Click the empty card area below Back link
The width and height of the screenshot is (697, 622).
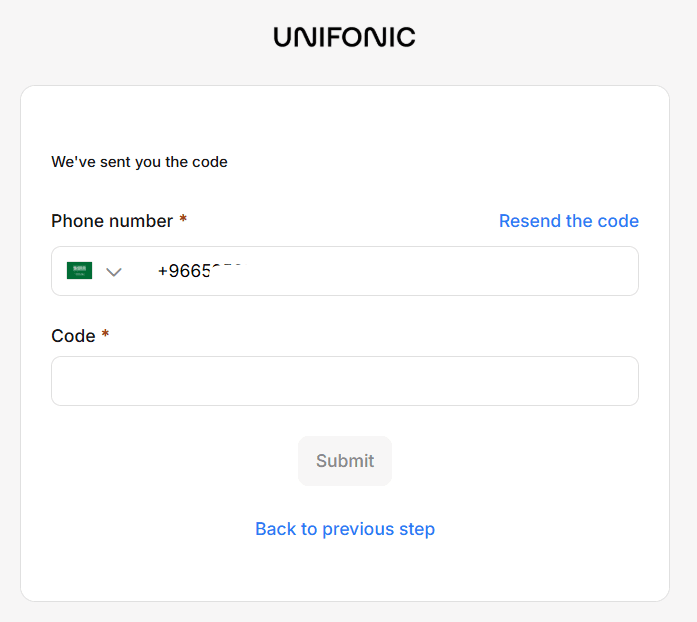[x=344, y=575]
